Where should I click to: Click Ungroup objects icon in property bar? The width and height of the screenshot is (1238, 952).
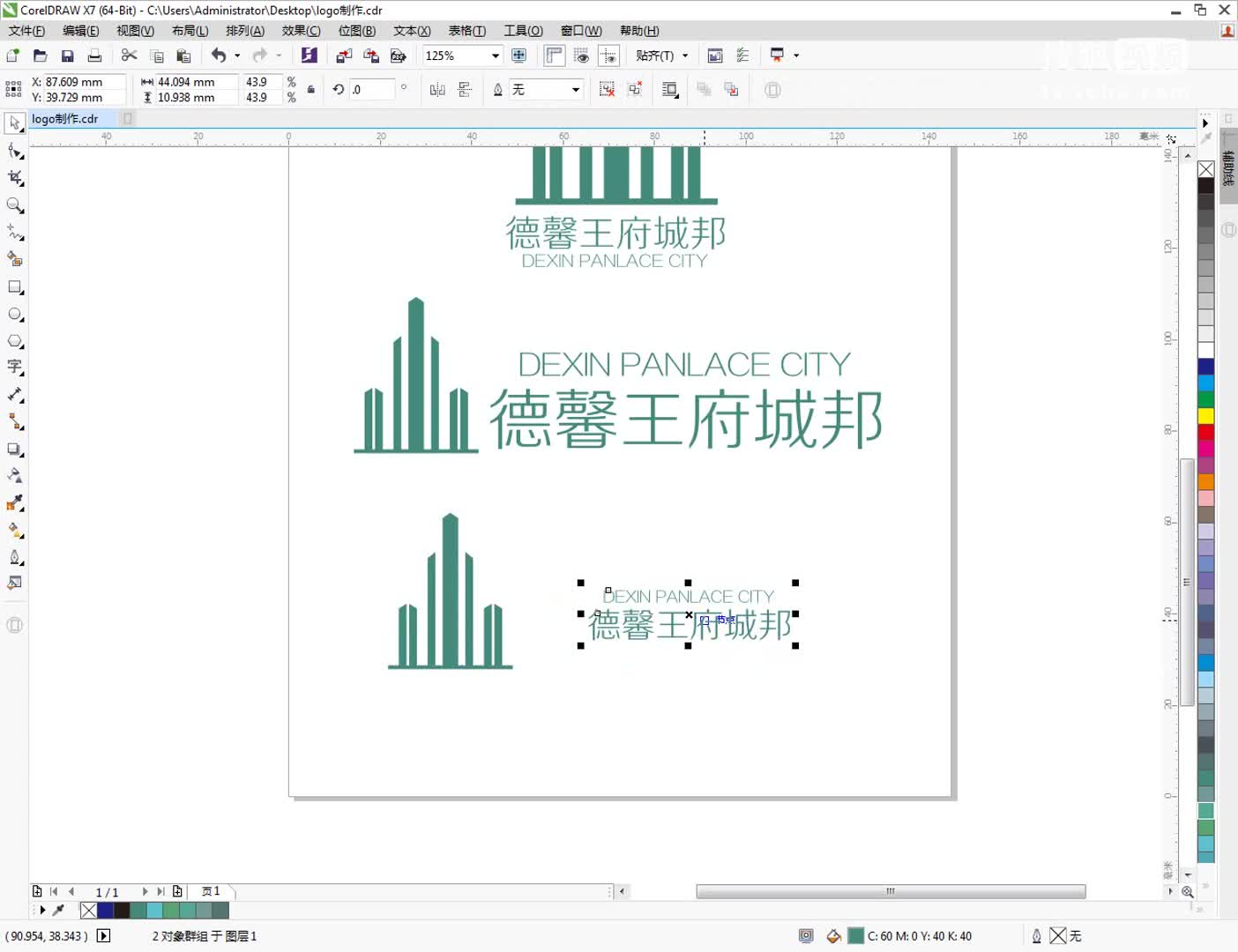608,90
